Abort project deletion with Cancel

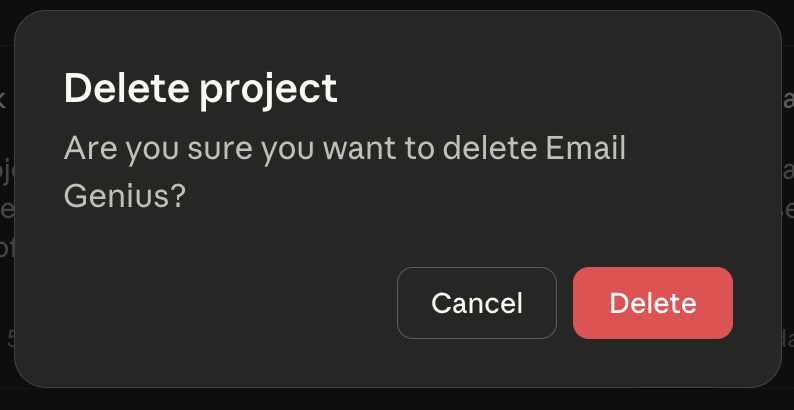coord(476,303)
